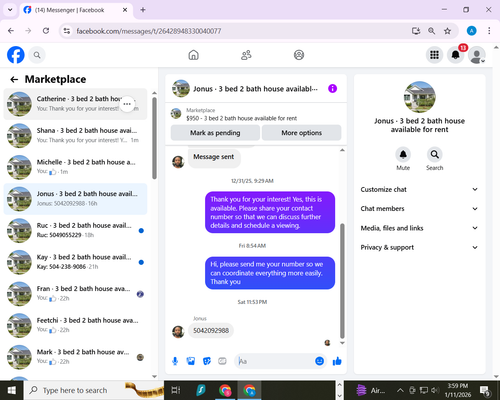Go to the Home feed icon
Image resolution: width=500 pixels, height=400 pixels.
click(193, 55)
